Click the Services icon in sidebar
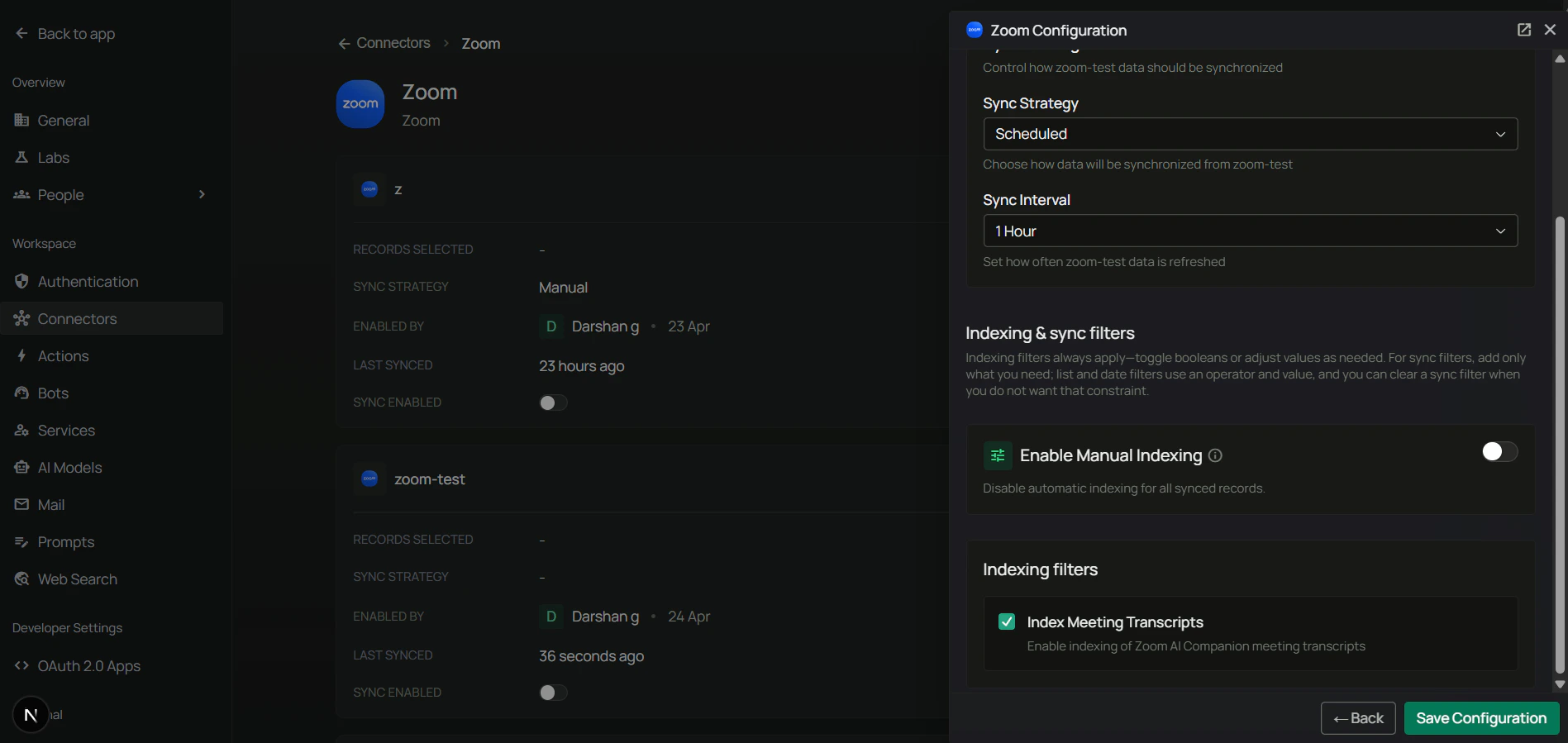The height and width of the screenshot is (743, 1568). point(21,430)
